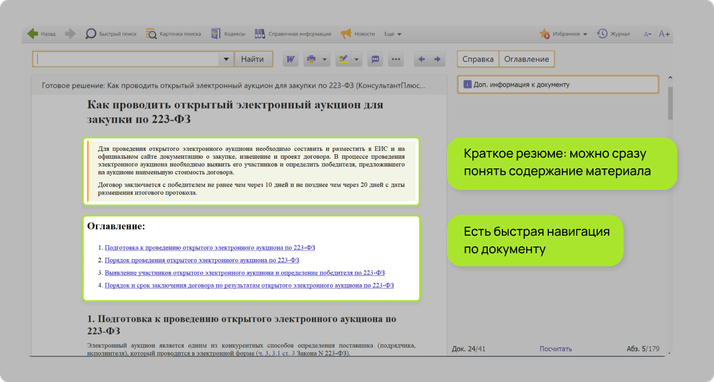Click the Посчитать link
Image resolution: width=714 pixels, height=382 pixels.
556,349
